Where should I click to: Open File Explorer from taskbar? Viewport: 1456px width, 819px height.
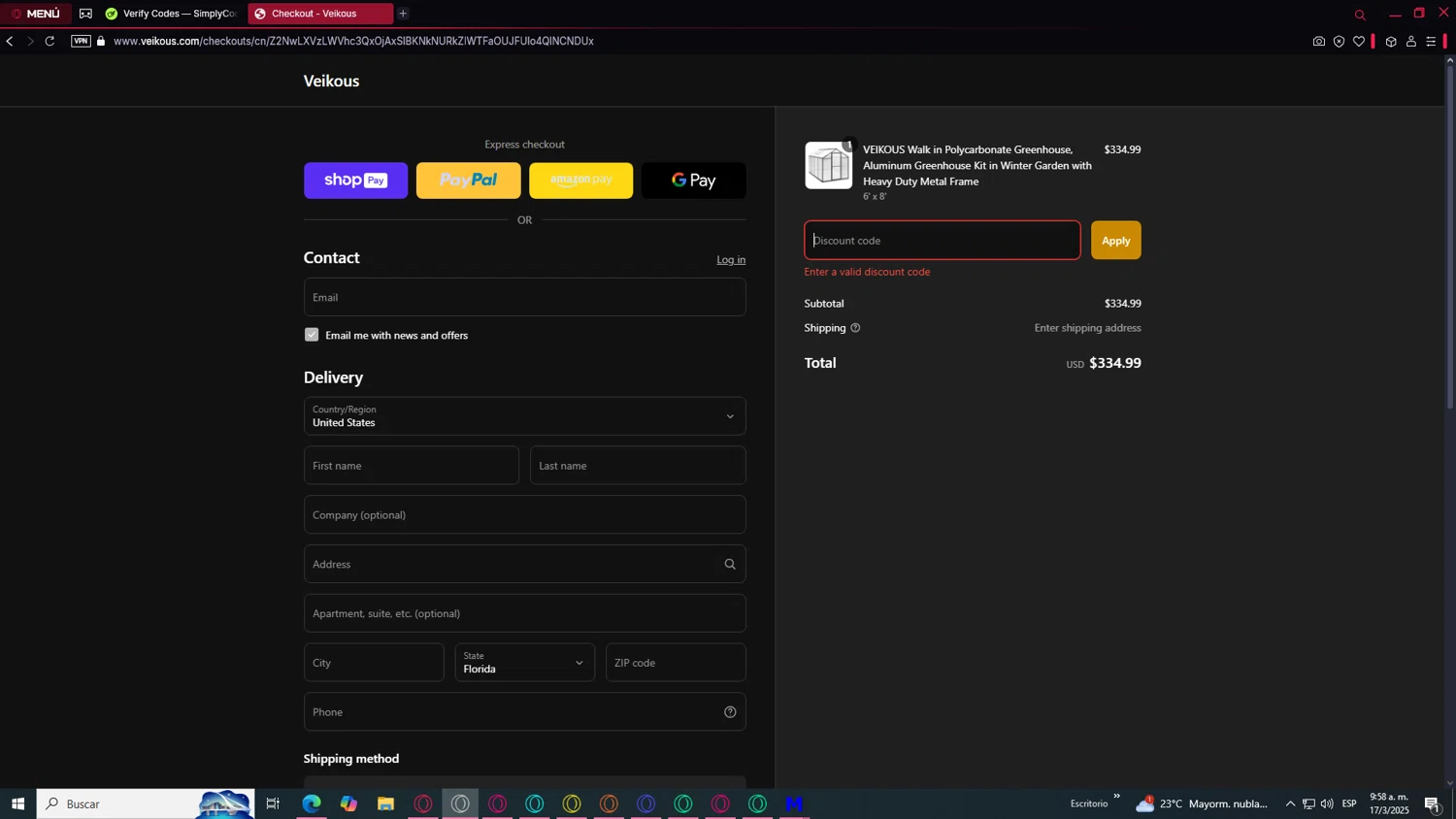click(x=385, y=803)
